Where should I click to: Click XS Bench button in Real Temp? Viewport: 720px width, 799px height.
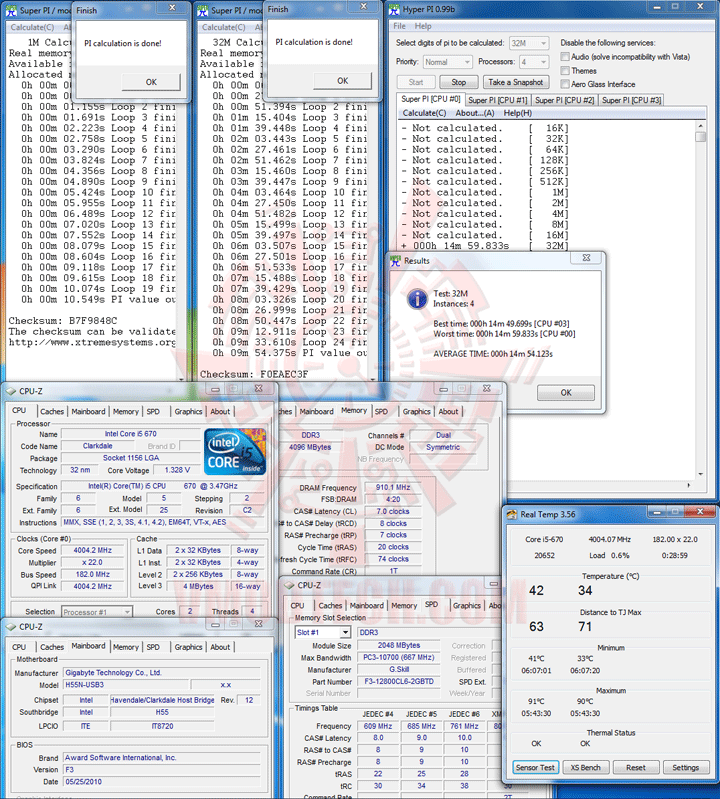pos(585,767)
